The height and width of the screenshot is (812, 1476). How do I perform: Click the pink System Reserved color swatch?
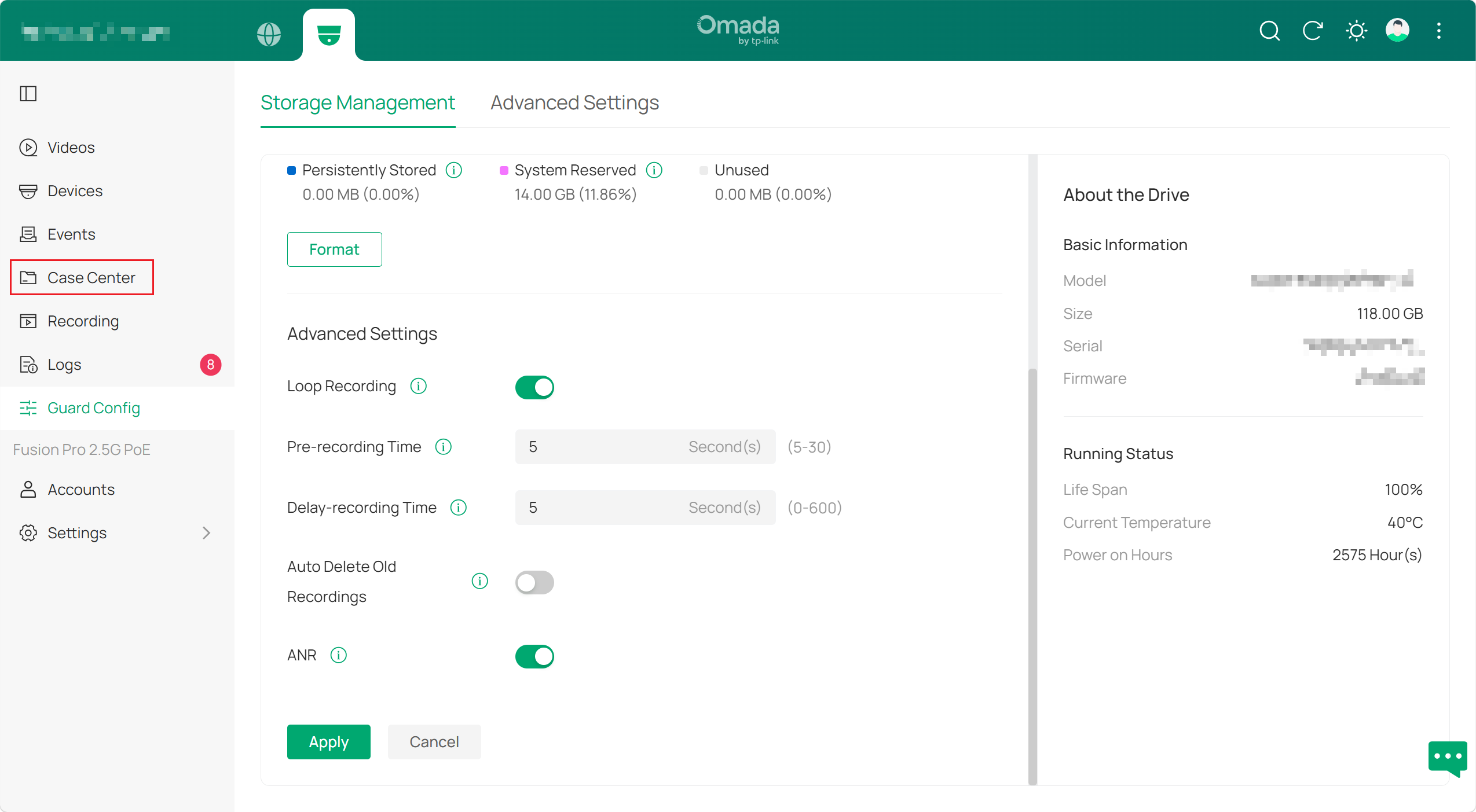(504, 170)
